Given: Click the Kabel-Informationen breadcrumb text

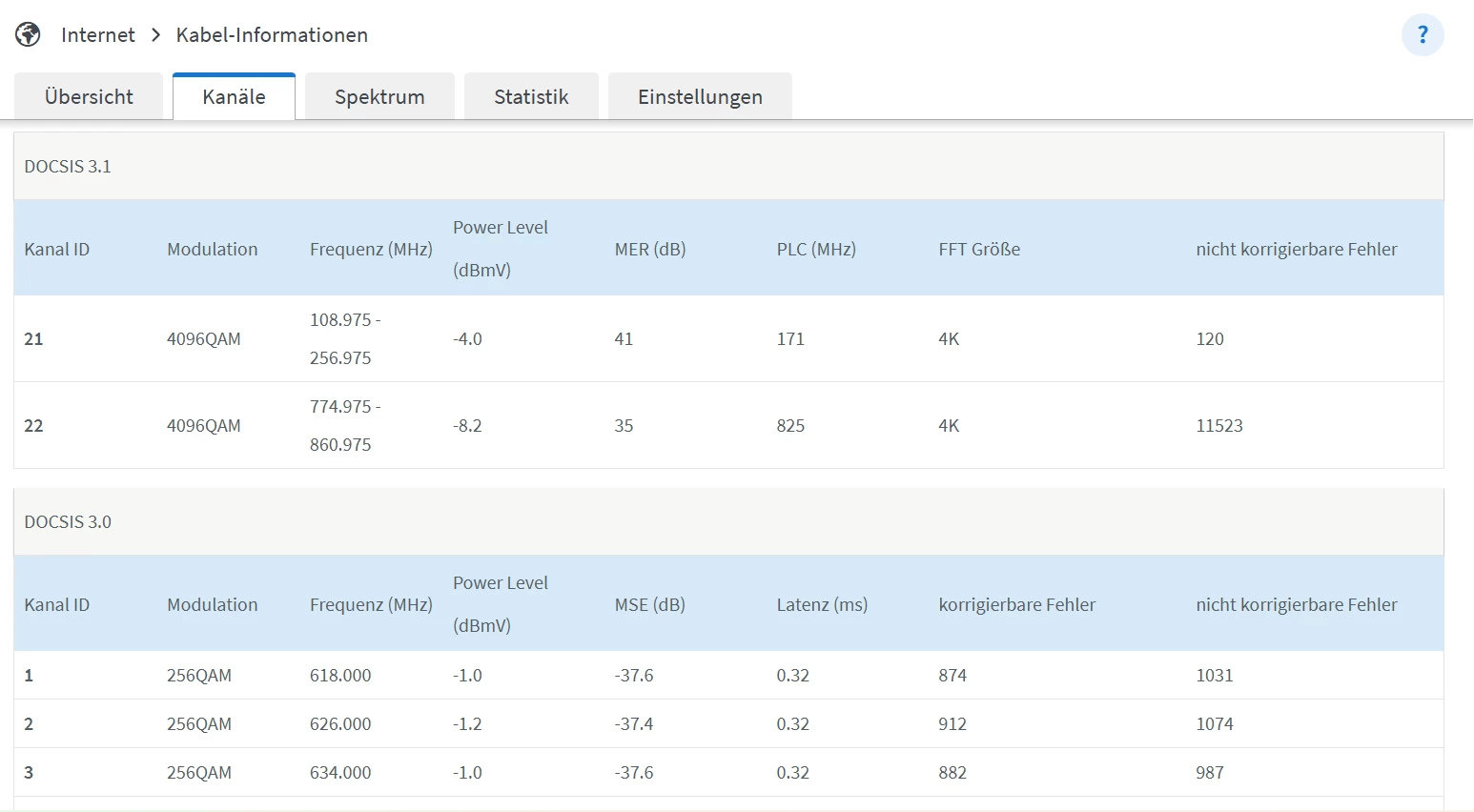Looking at the screenshot, I should tap(272, 35).
